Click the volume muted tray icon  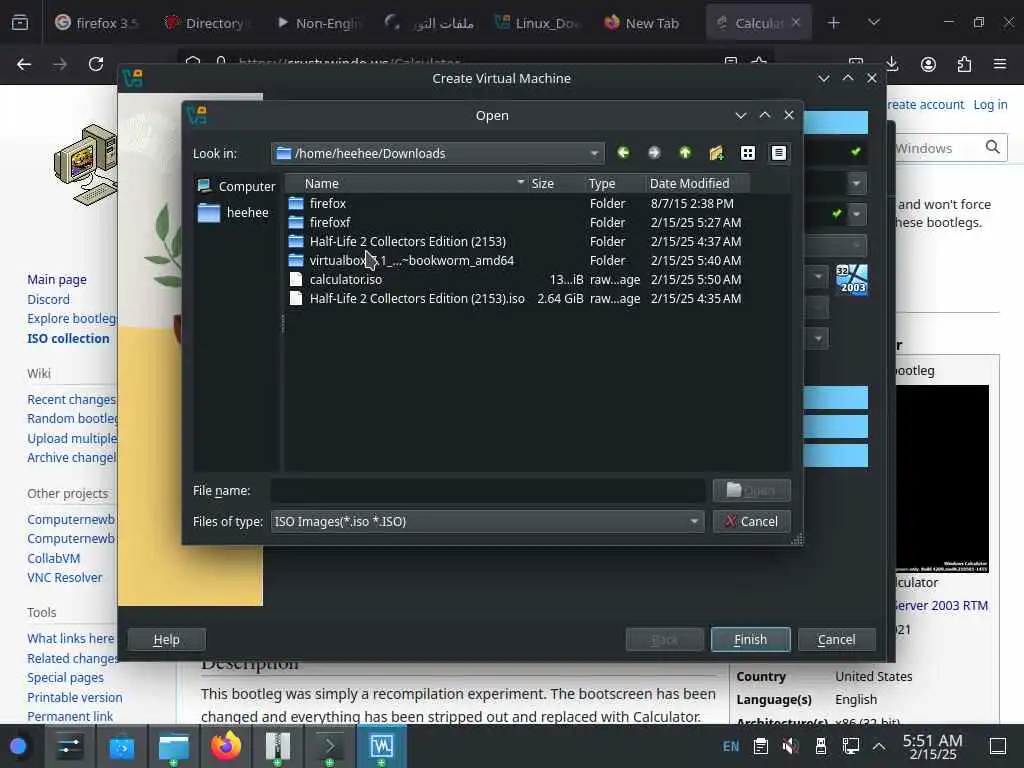pyautogui.click(x=790, y=746)
